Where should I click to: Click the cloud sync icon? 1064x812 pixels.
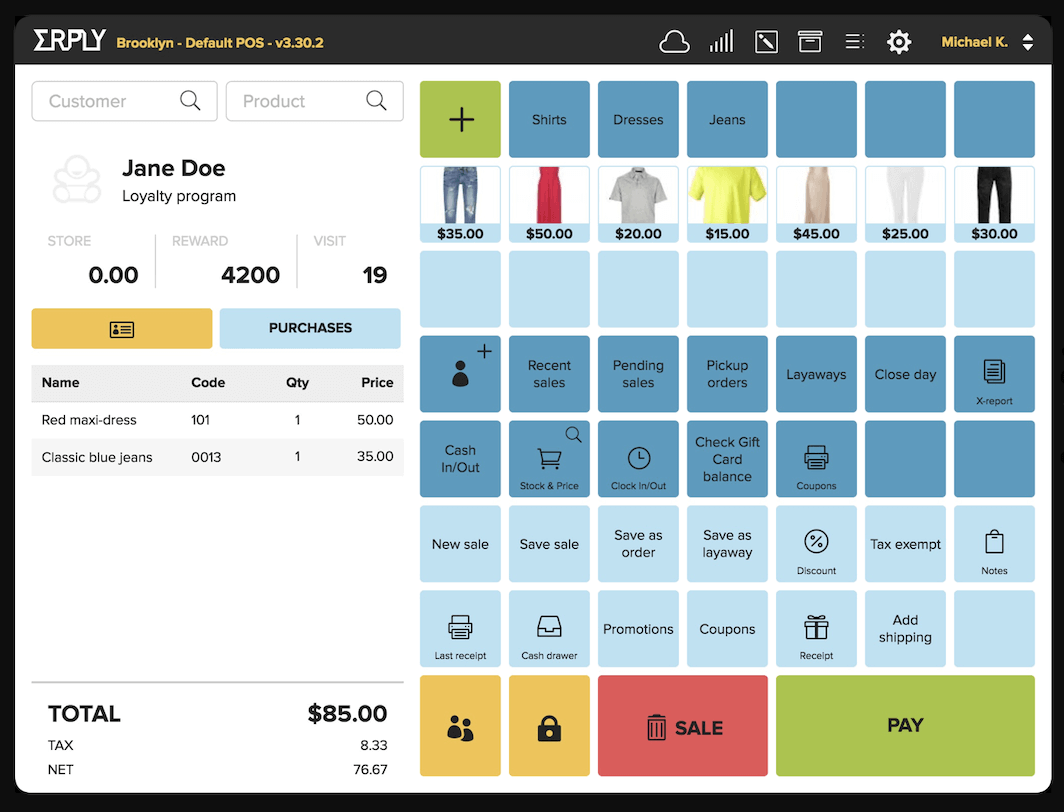[x=674, y=41]
